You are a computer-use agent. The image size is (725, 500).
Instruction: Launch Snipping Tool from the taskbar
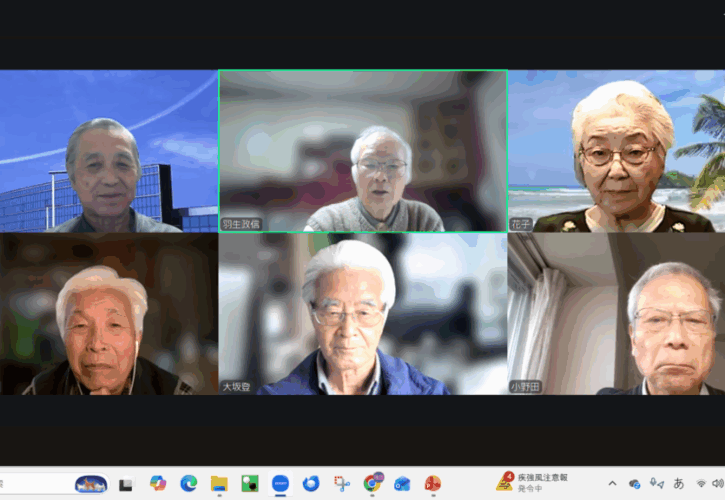click(341, 483)
